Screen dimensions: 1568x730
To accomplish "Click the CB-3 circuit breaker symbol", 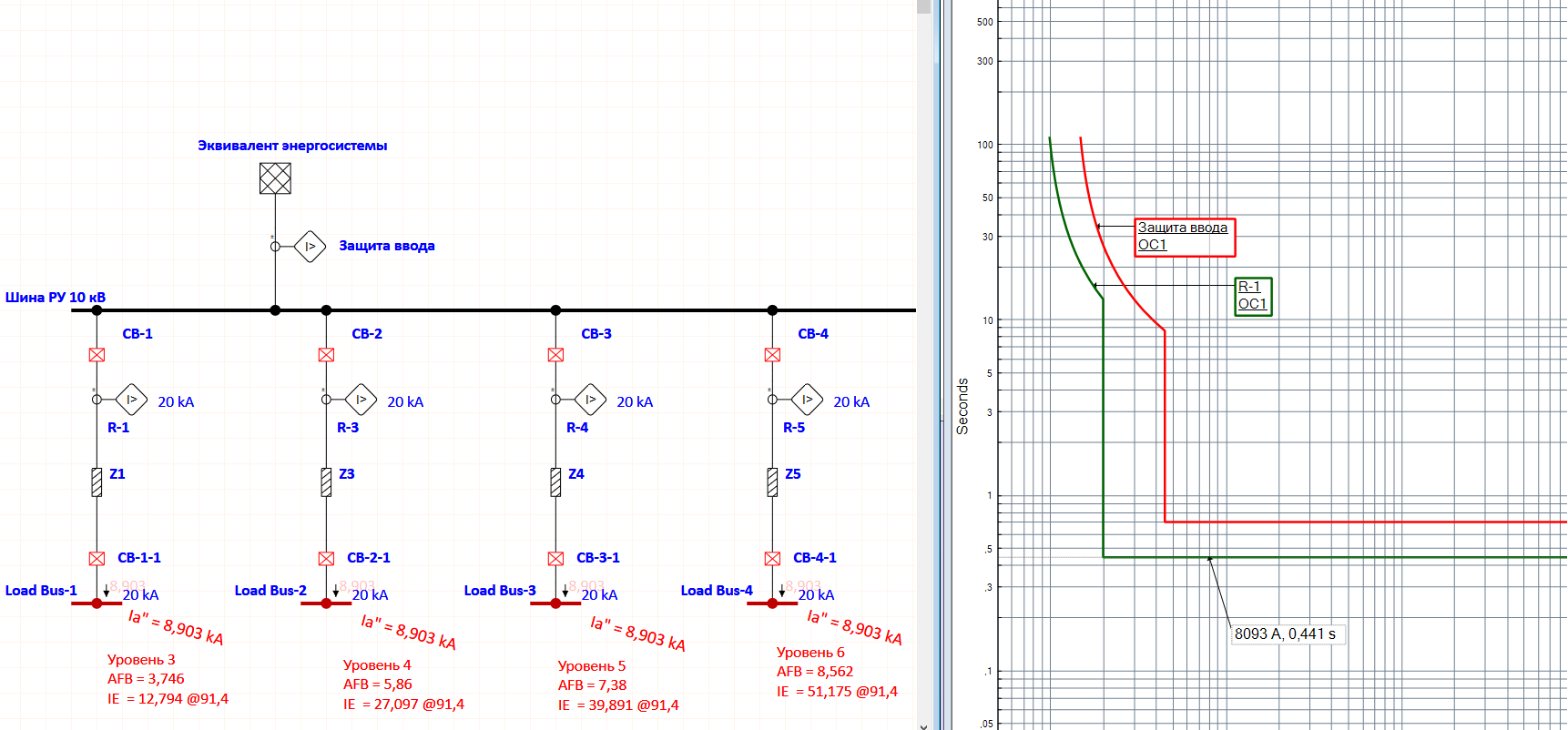I will point(555,355).
